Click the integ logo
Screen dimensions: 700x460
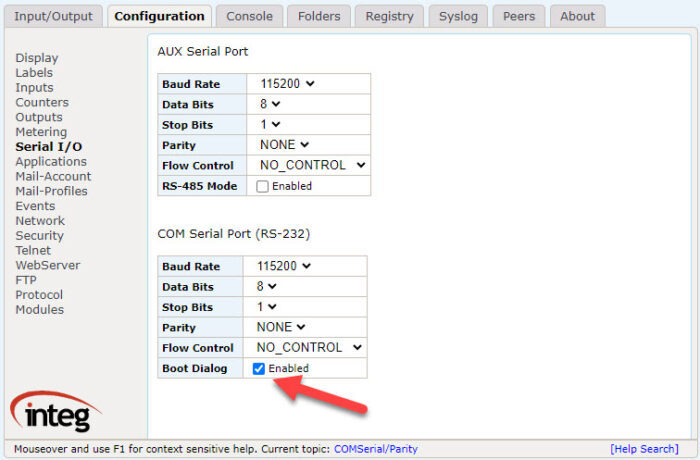pos(56,411)
